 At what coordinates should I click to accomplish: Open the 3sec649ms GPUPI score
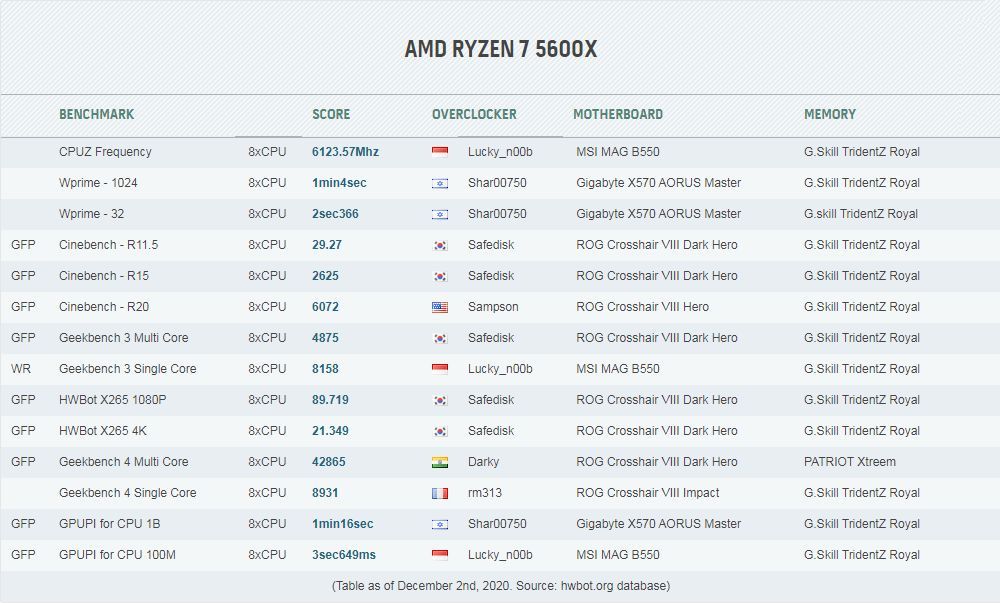coord(344,555)
